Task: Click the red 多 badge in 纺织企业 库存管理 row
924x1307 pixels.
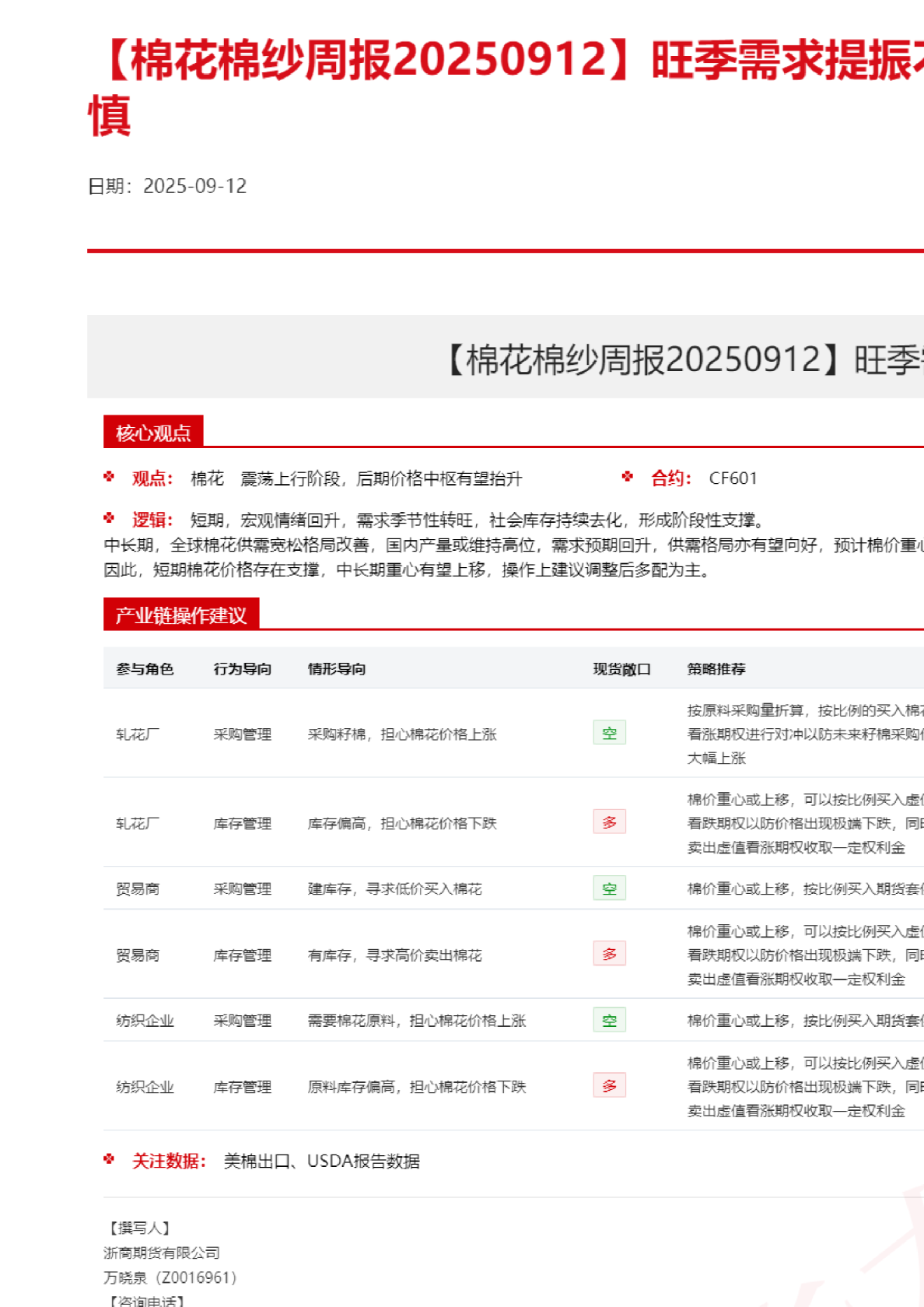Action: (x=609, y=1086)
